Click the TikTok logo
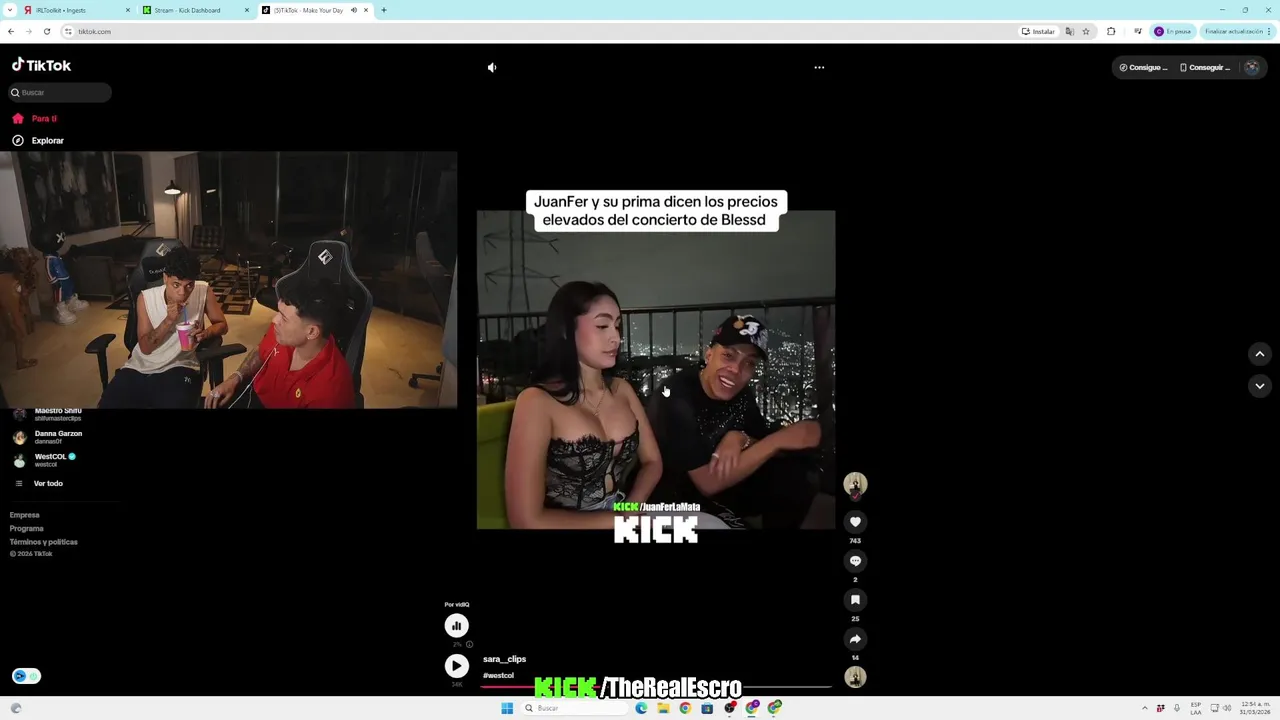 coord(41,65)
